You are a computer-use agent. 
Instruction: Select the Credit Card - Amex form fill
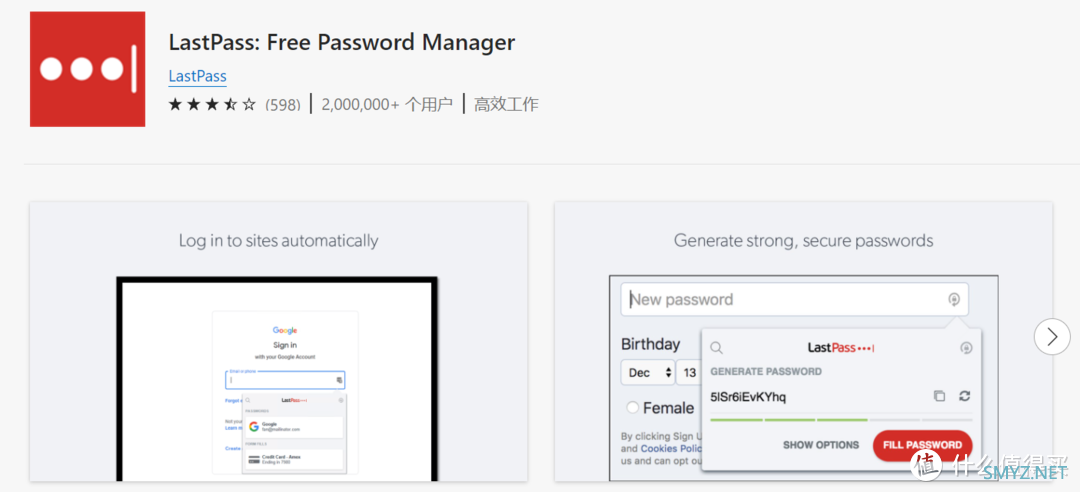click(x=295, y=459)
